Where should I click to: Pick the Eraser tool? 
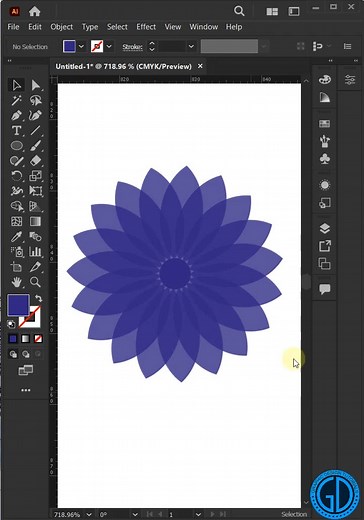pos(35,161)
